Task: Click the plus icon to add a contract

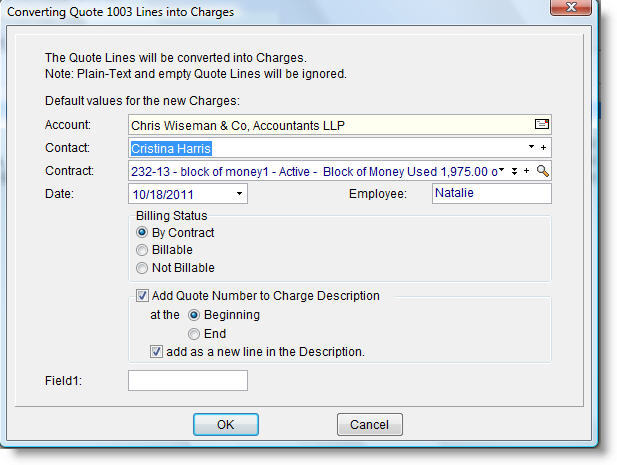Action: (528, 171)
